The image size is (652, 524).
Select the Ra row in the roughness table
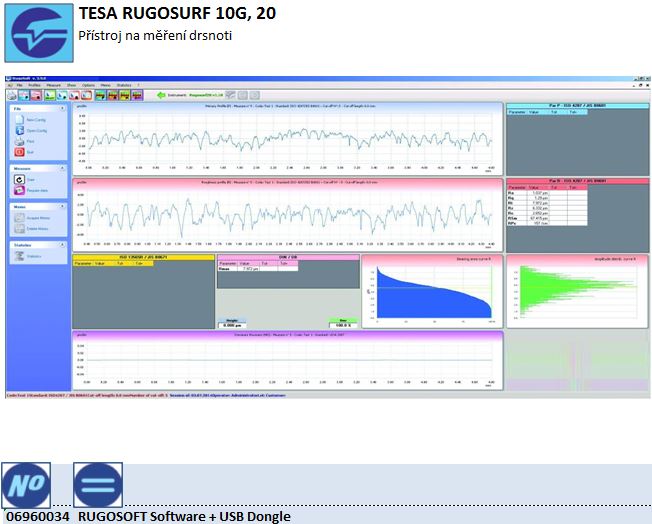coord(547,193)
